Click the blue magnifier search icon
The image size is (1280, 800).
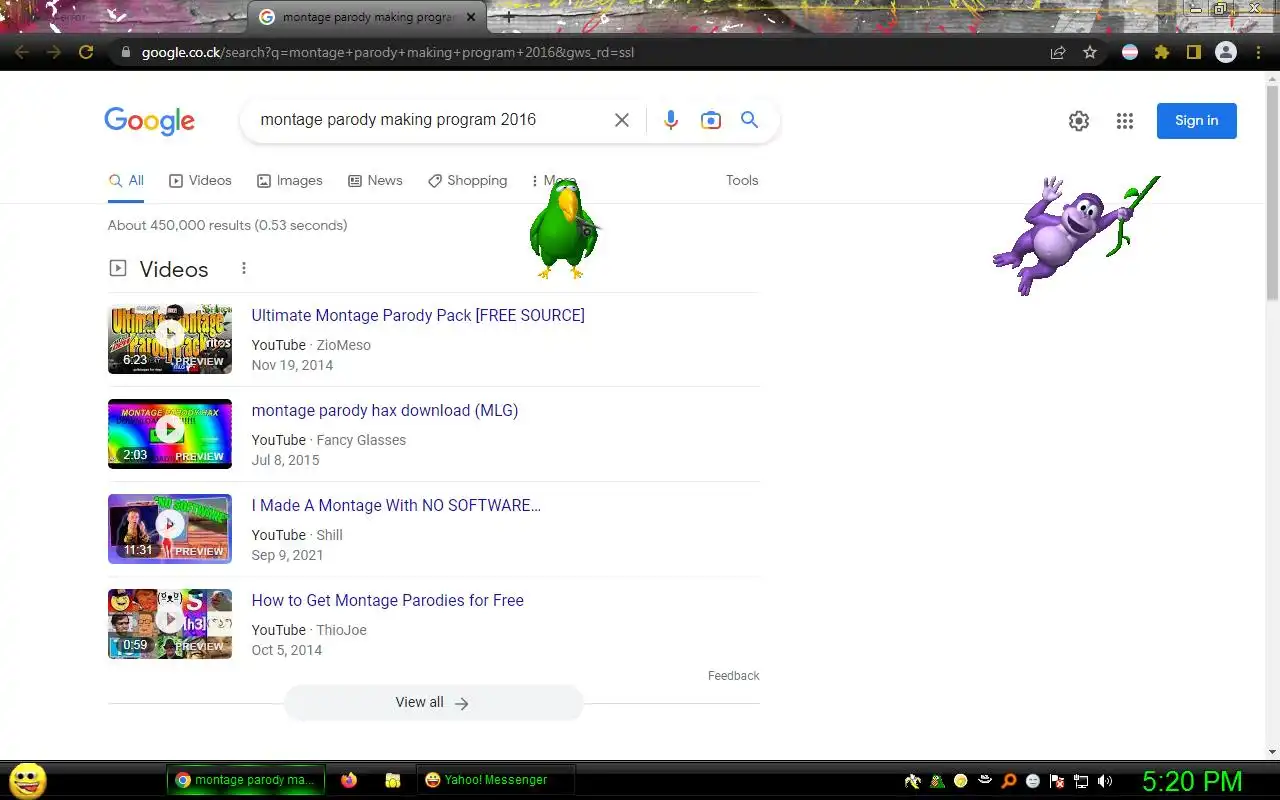point(749,120)
